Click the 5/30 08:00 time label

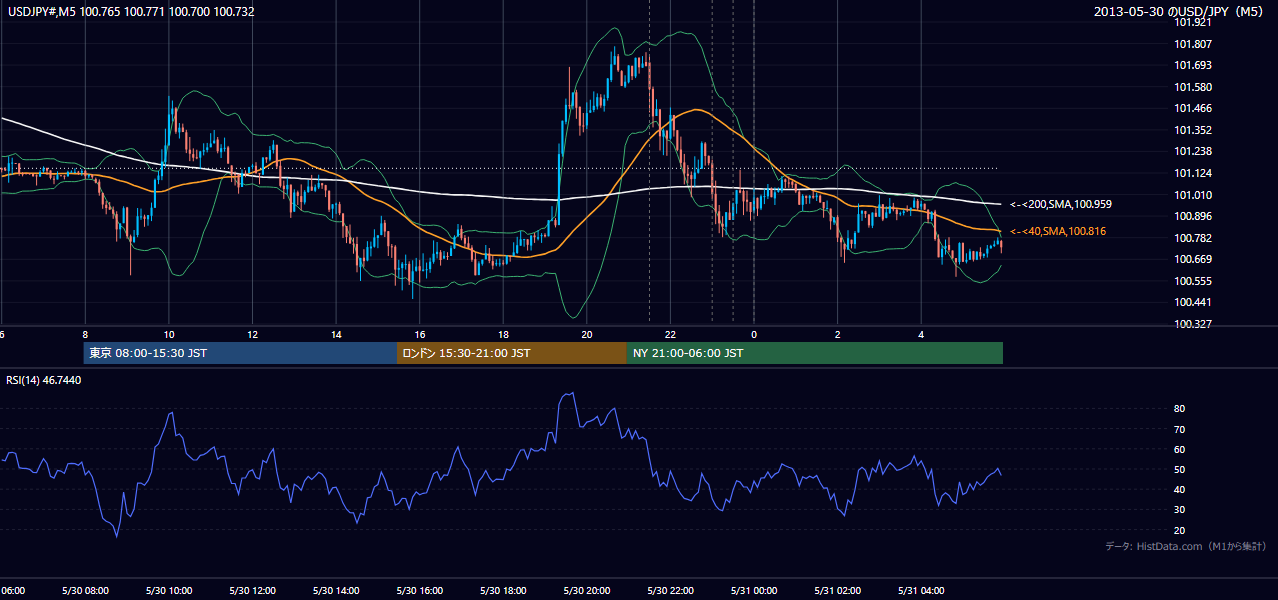85,590
